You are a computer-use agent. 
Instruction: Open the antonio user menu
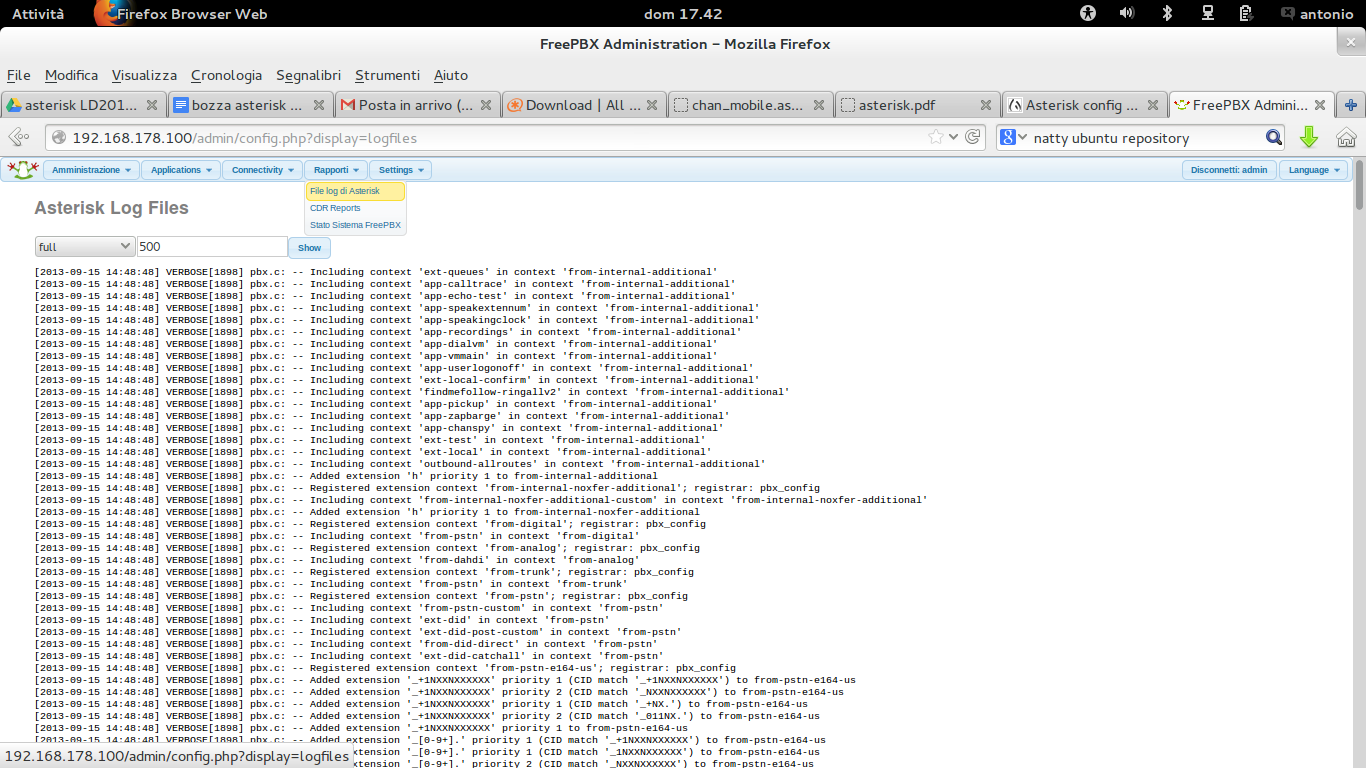[1317, 13]
